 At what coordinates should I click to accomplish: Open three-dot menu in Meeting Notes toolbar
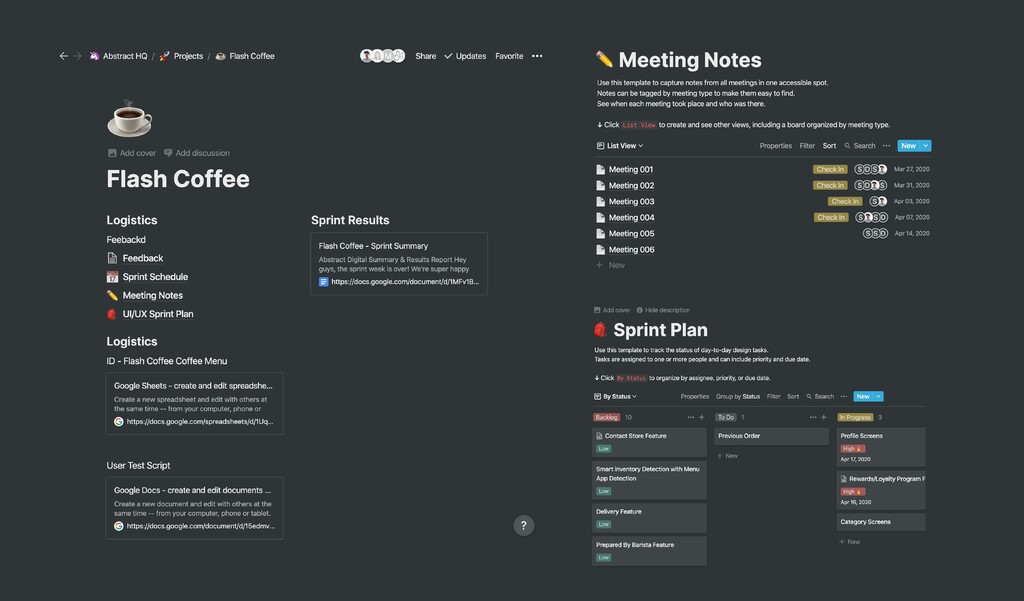coord(886,146)
